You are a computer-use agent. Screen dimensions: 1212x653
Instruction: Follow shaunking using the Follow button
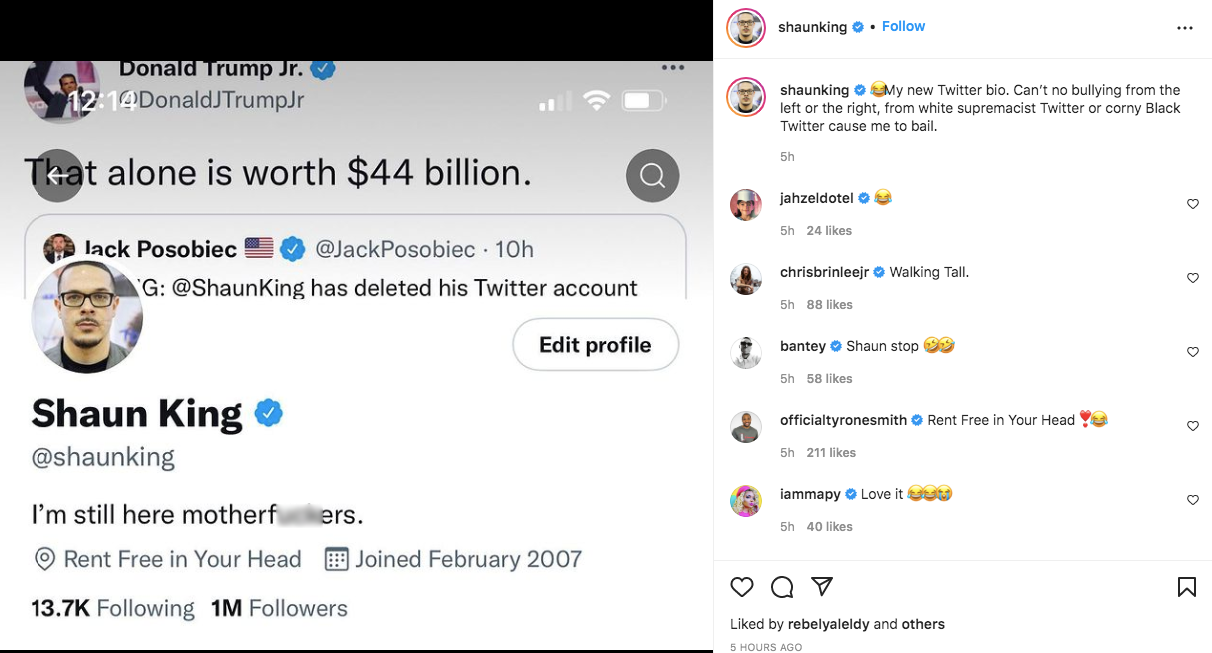point(903,26)
